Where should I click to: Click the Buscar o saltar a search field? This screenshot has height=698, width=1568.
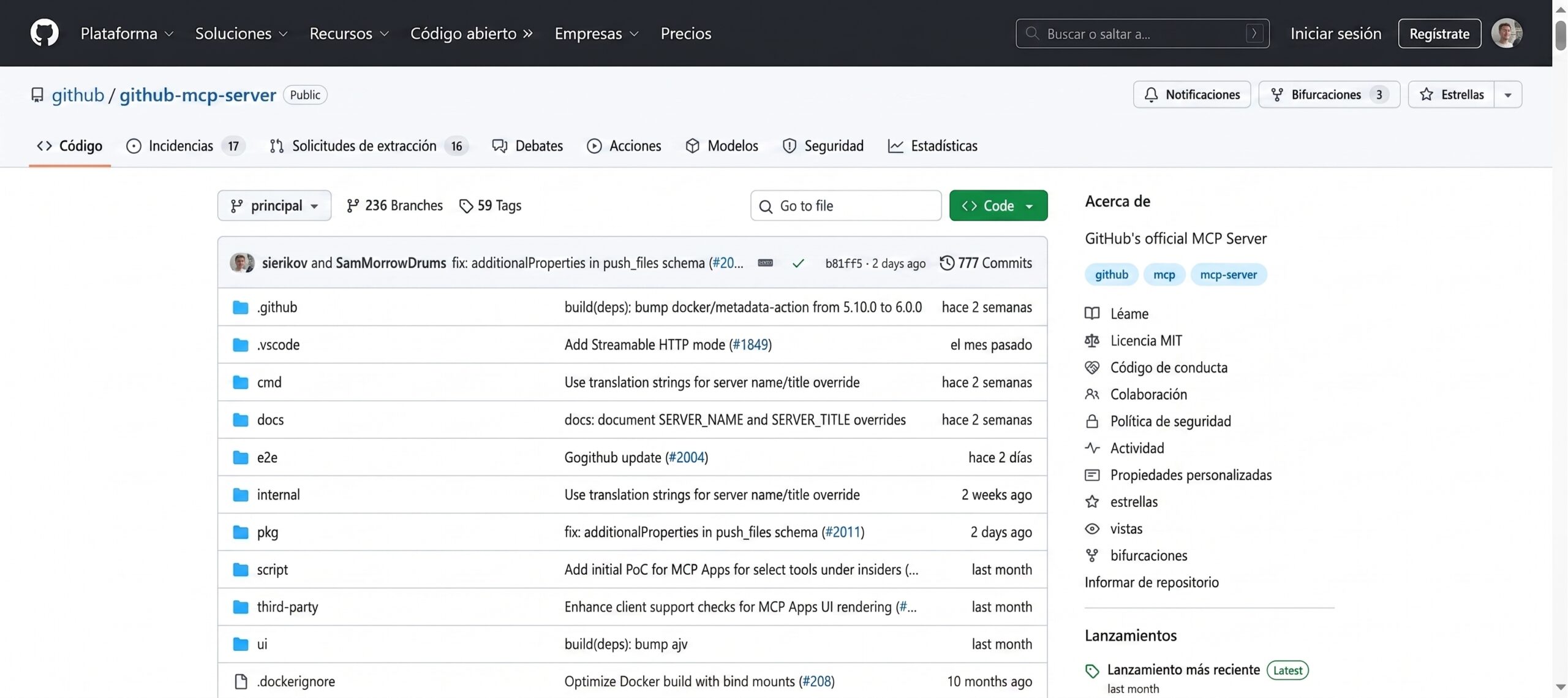coord(1142,33)
